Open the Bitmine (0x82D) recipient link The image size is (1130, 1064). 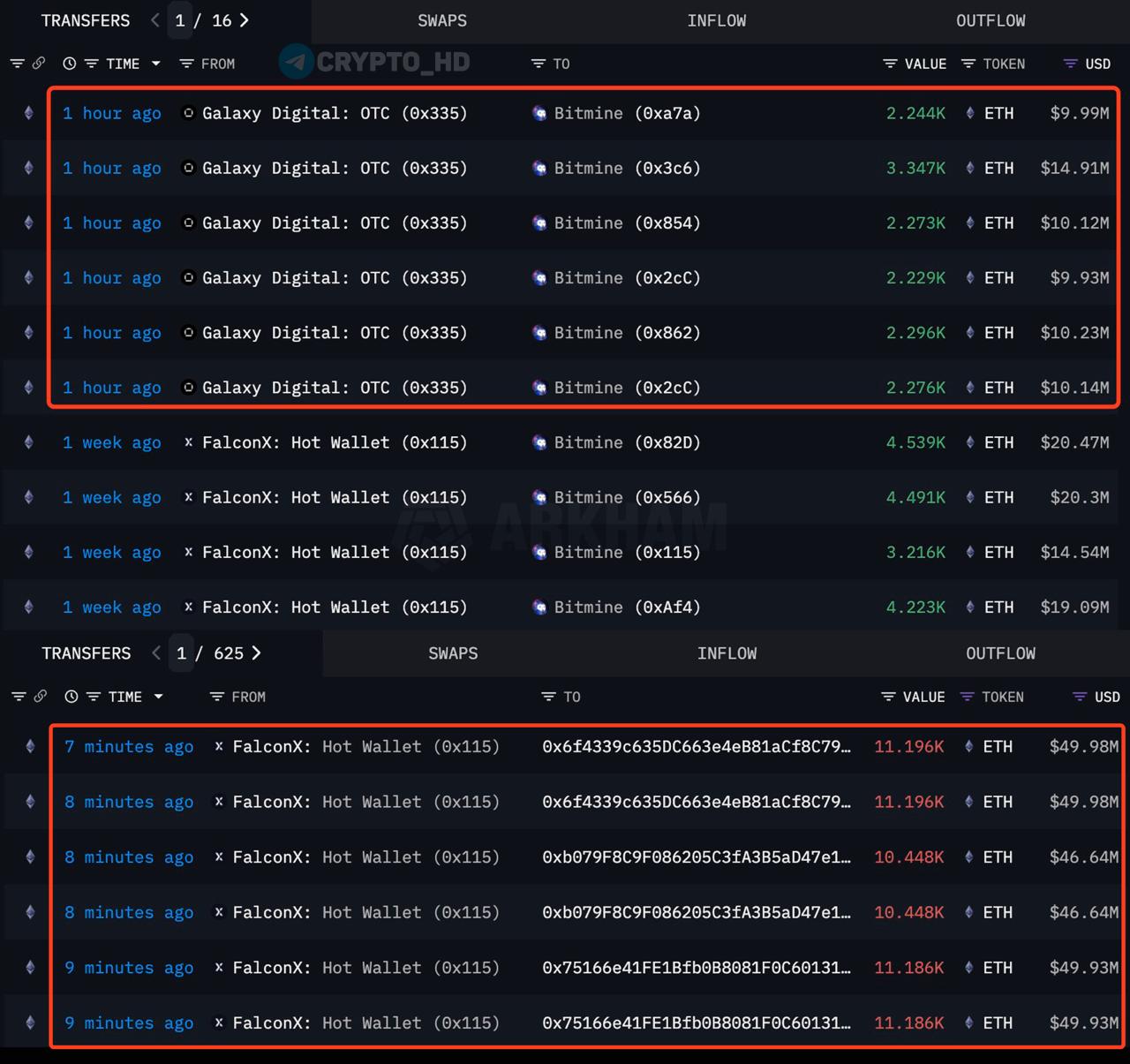tap(627, 442)
